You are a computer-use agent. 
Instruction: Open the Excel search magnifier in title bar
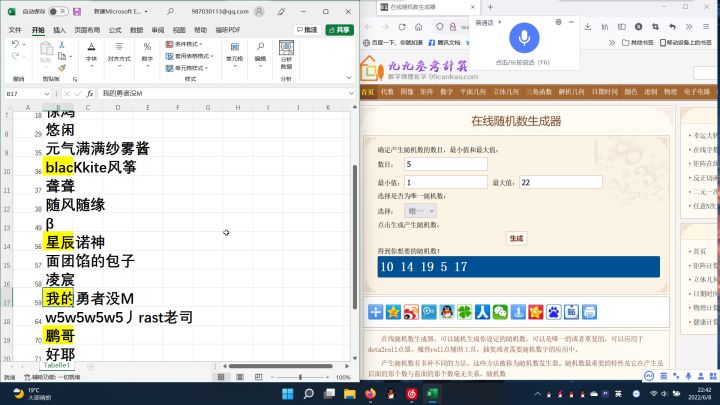(170, 11)
